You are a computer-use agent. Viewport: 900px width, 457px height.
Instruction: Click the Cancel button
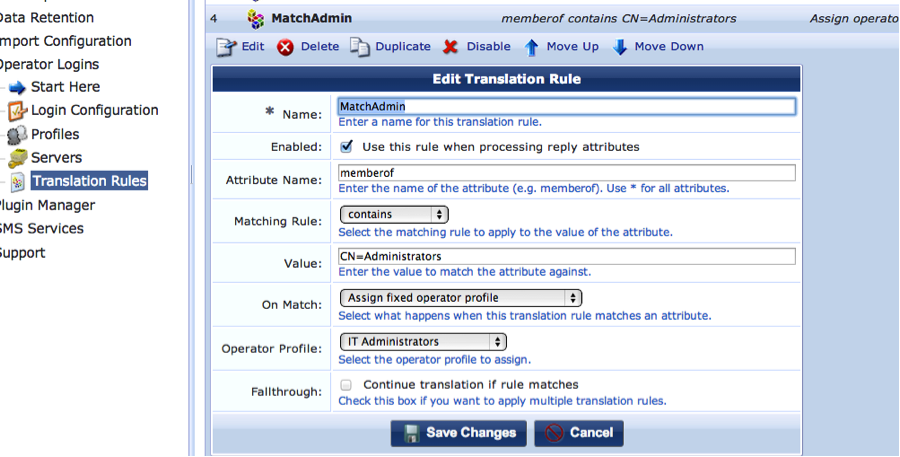[579, 433]
